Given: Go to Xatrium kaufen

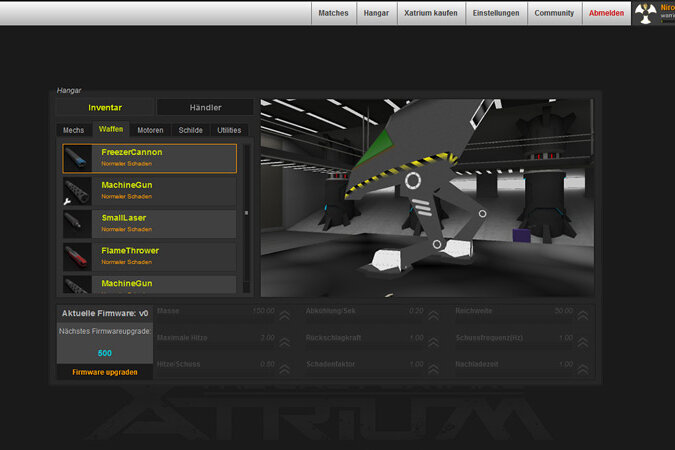Looking at the screenshot, I should click(x=431, y=13).
